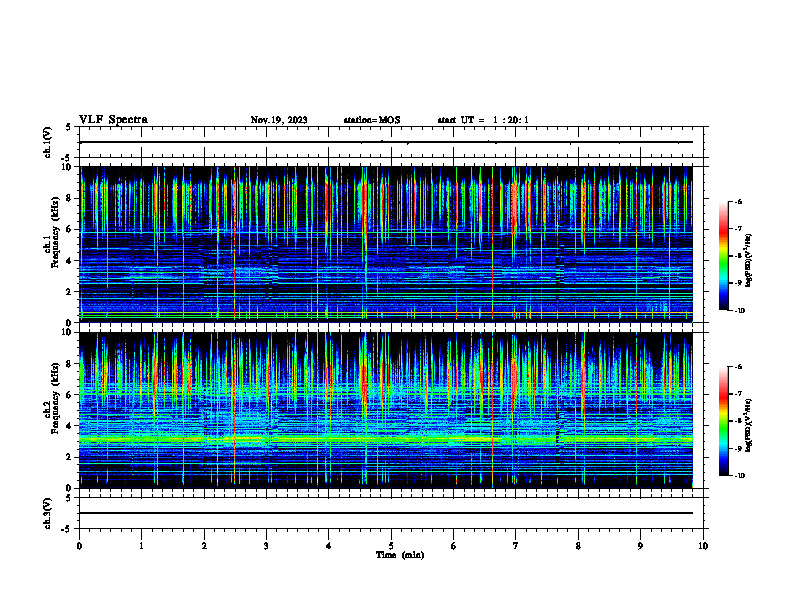792x612 pixels.
Task: Click the ch.2 spectrogram plot area
Action: pyautogui.click(x=386, y=410)
